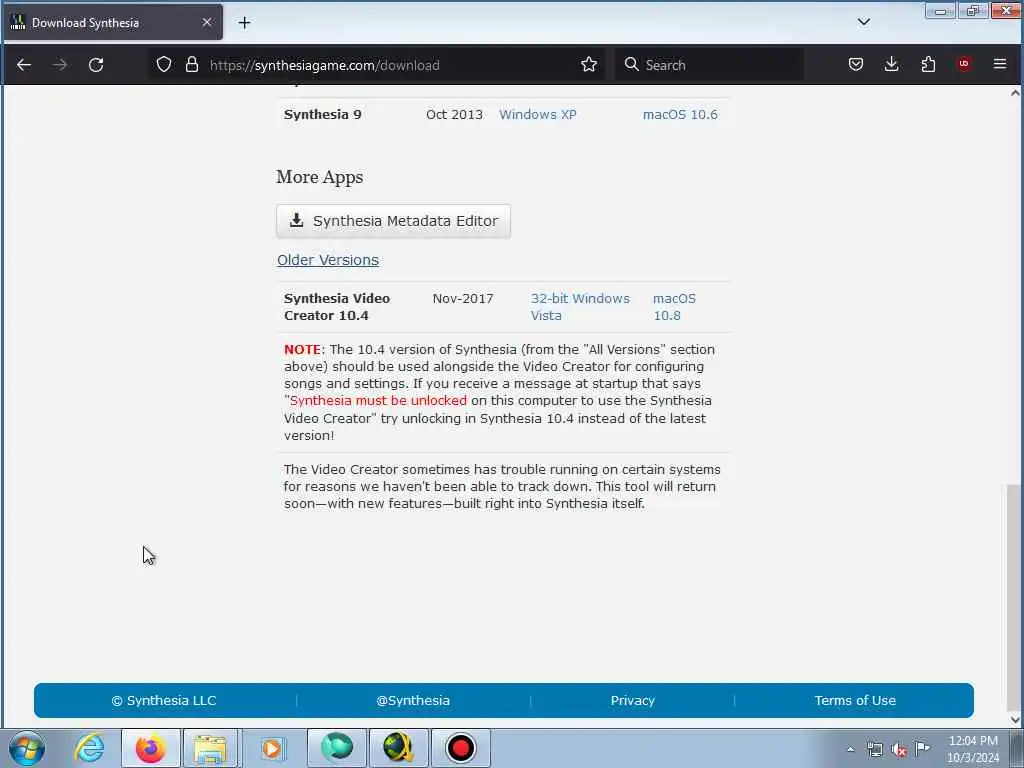
Task: Open the Firefox hamburger menu
Action: [999, 64]
